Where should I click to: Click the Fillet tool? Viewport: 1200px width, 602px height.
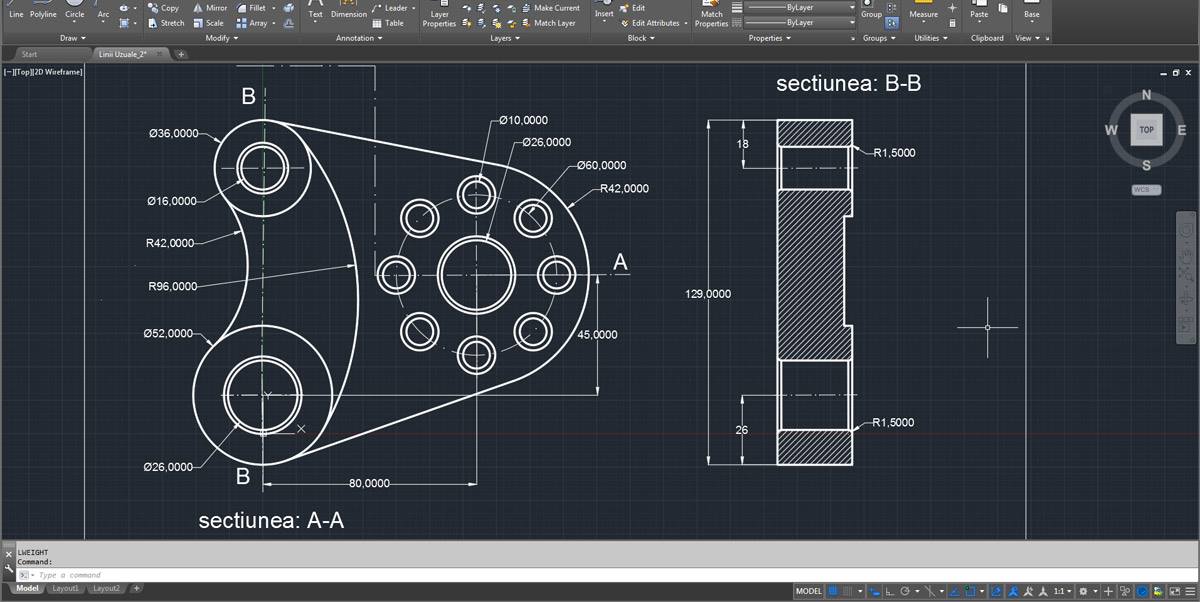[x=252, y=8]
